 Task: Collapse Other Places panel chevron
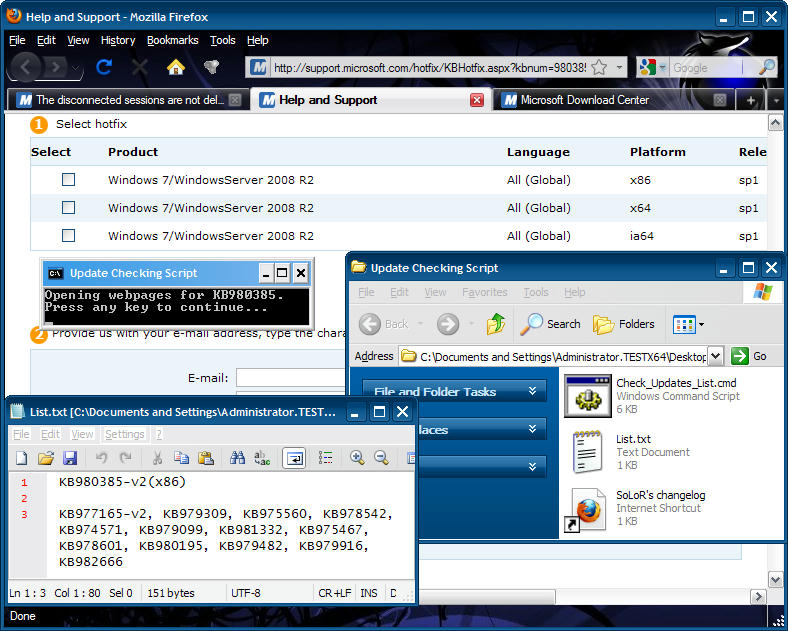pyautogui.click(x=532, y=429)
